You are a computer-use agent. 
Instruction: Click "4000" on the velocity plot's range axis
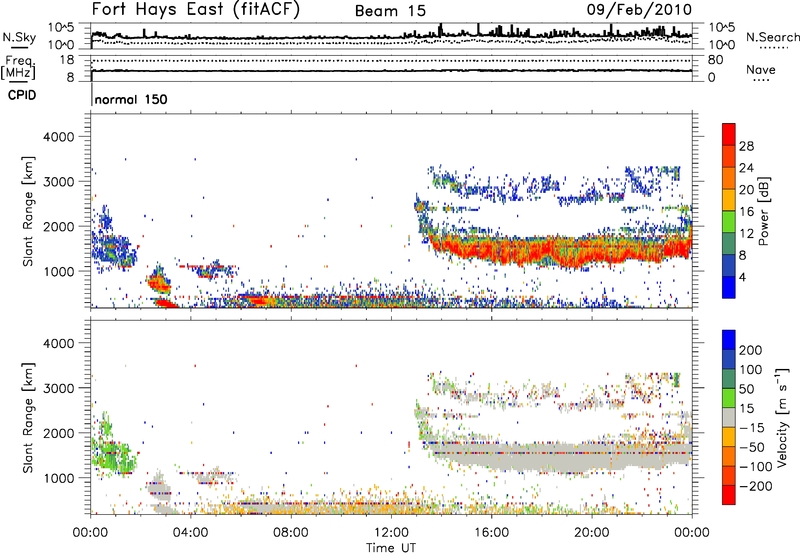tap(59, 343)
